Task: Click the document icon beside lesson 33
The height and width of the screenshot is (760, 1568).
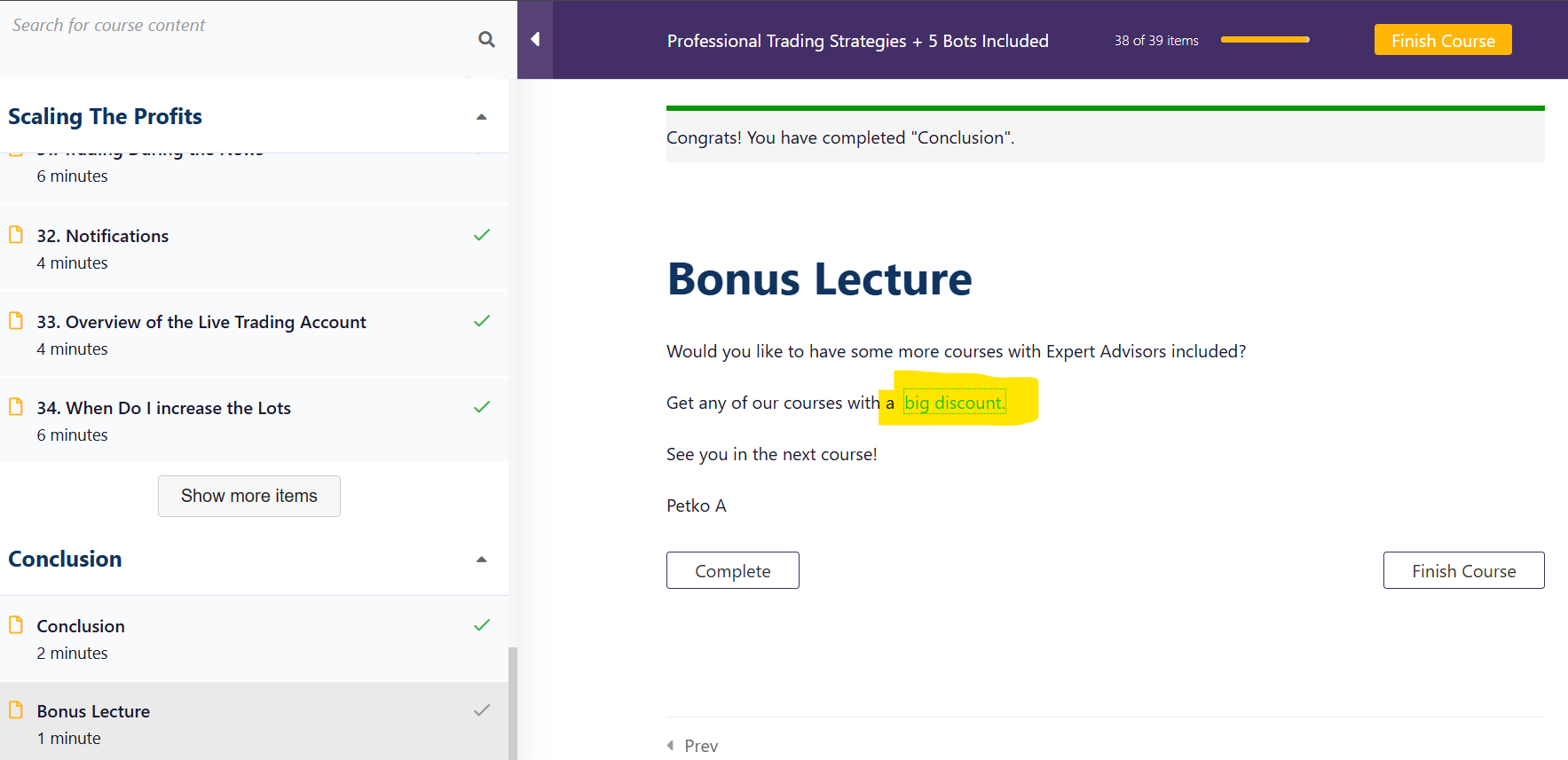Action: (x=16, y=321)
